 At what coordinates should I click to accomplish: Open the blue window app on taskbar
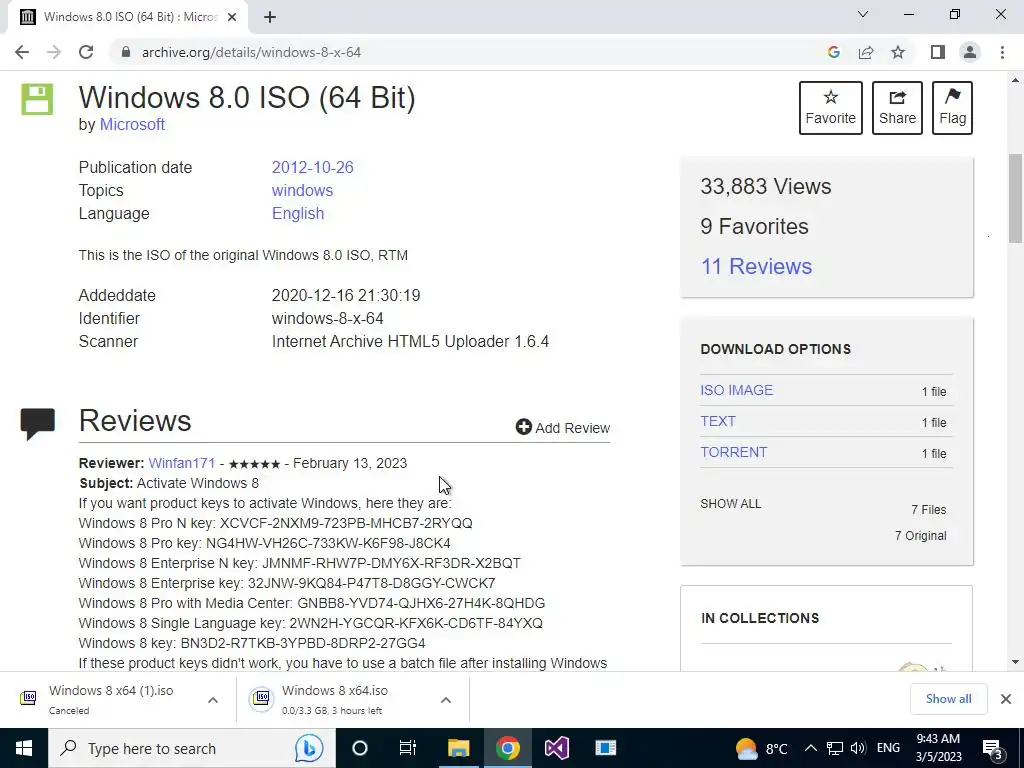pyautogui.click(x=605, y=748)
